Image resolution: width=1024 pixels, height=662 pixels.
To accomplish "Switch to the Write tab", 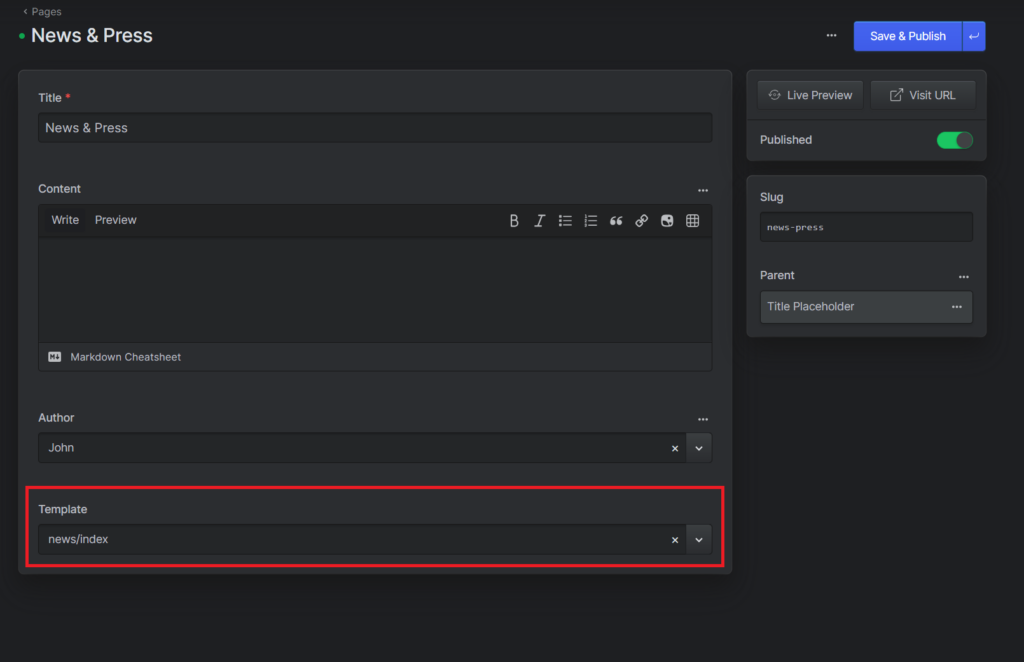I will point(65,220).
